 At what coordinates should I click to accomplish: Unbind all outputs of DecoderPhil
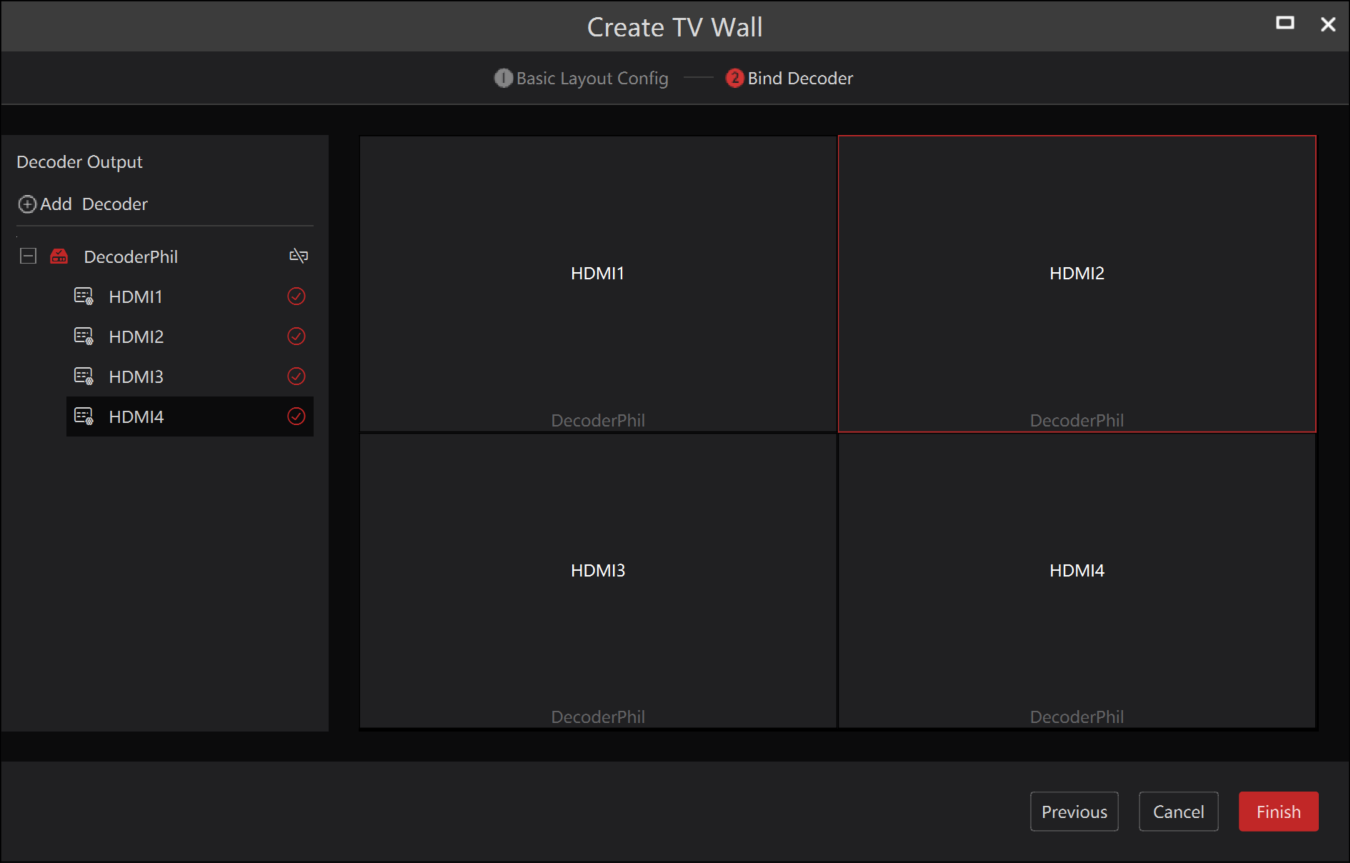tap(298, 256)
